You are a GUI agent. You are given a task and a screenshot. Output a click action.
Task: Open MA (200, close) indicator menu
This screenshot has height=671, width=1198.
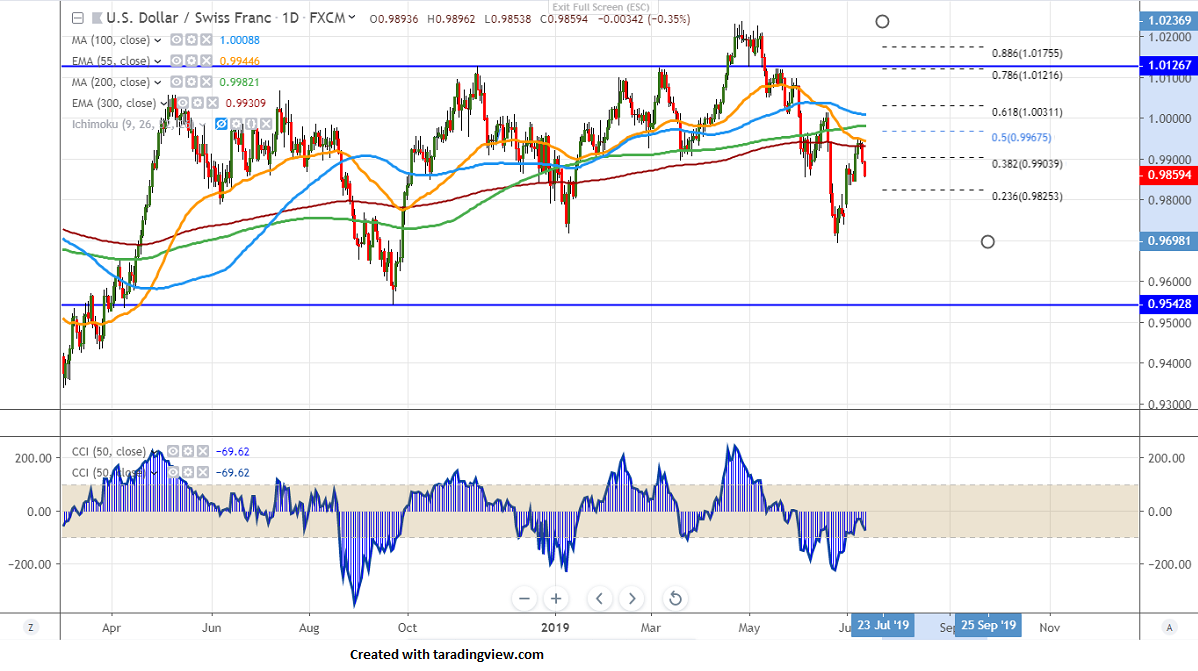(157, 82)
